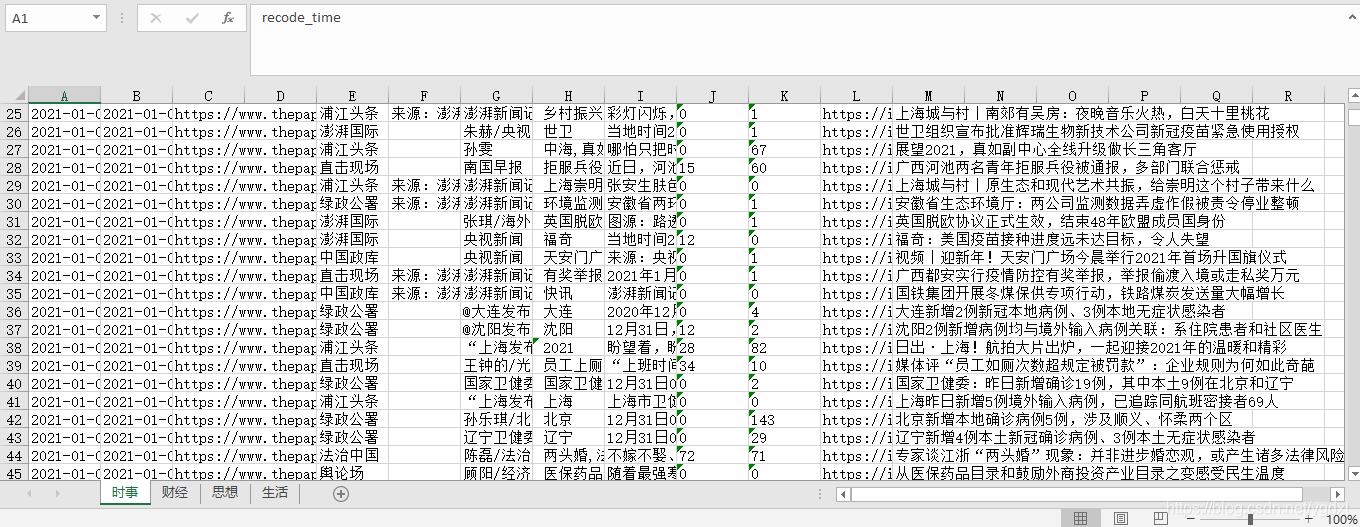Click headline cell 福奇：美国疫苗接种进度远未达目标
Screen dimensions: 1360x527
click(1052, 239)
